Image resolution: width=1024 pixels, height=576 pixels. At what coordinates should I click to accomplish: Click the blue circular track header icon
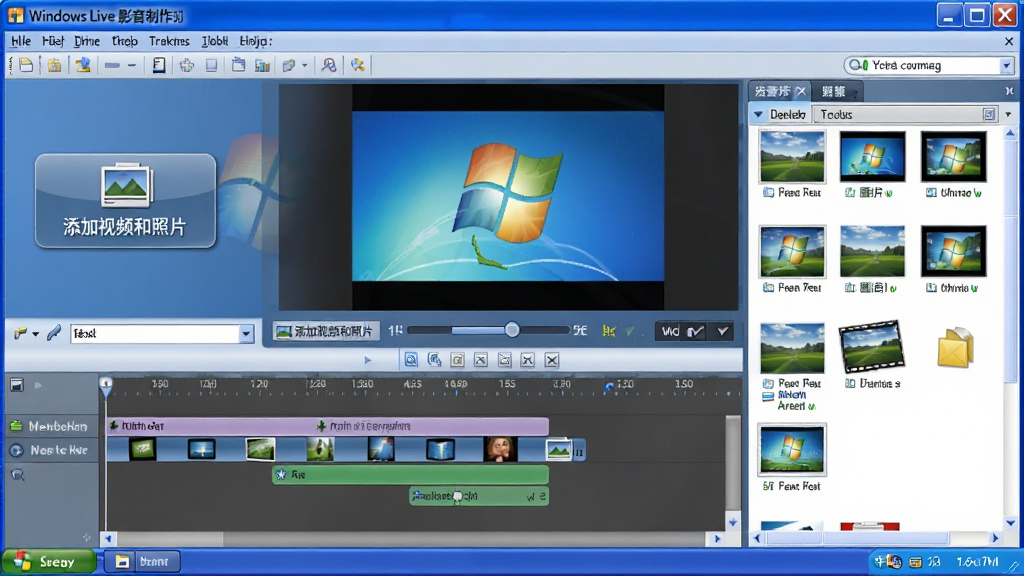click(16, 451)
